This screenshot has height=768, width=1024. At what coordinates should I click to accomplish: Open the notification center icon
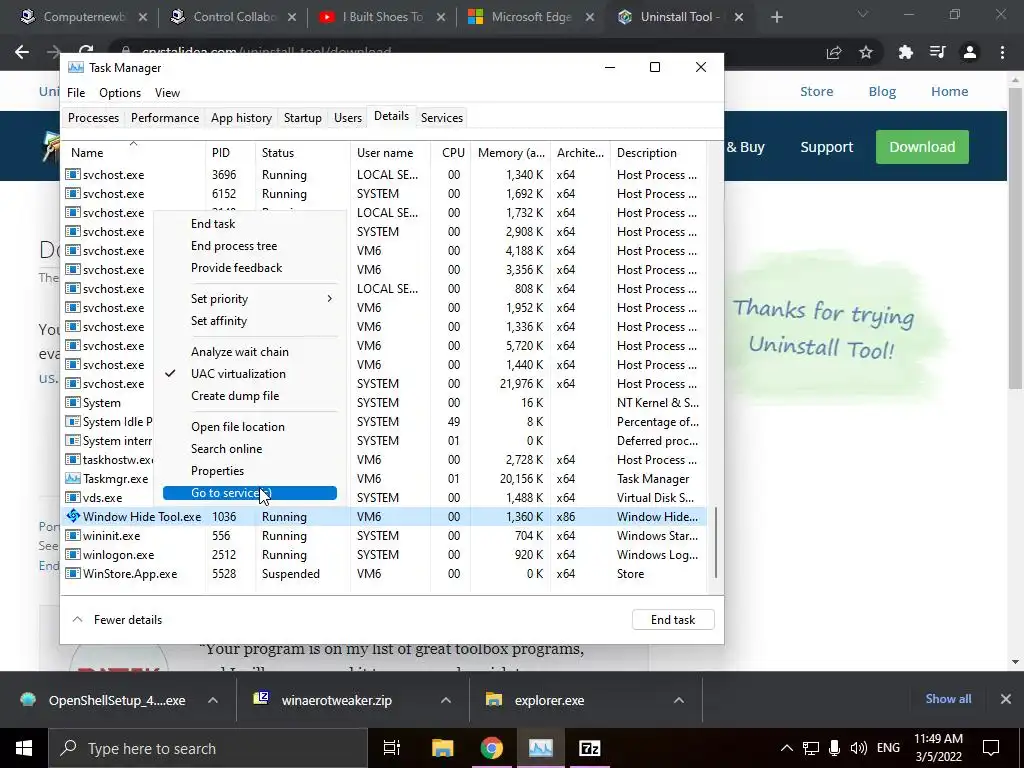tap(991, 748)
